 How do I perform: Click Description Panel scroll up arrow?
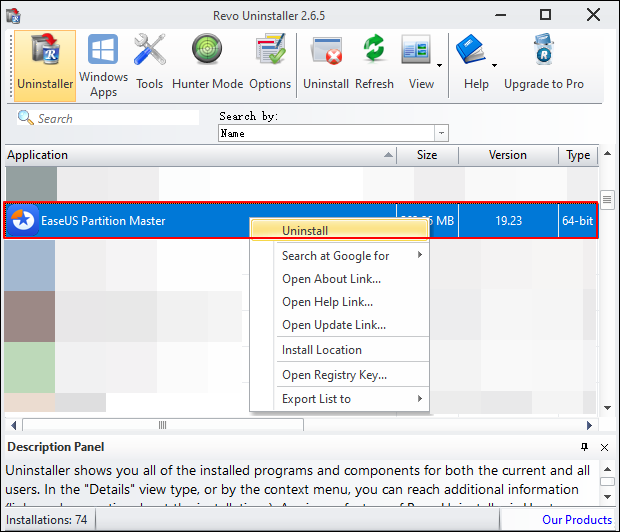click(607, 469)
